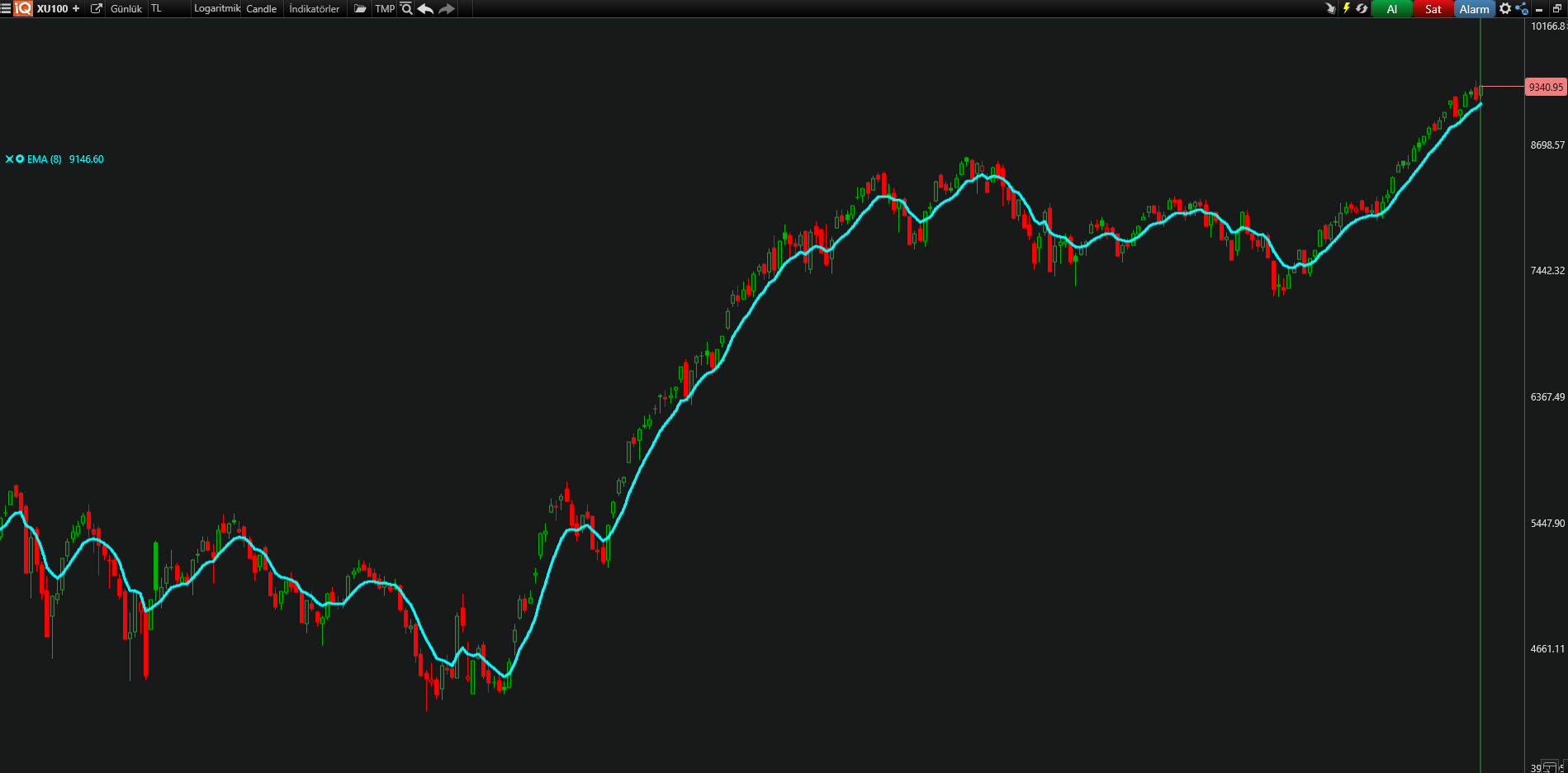This screenshot has height=773, width=1568.
Task: Share the chart with the share icon
Action: coord(1522,8)
